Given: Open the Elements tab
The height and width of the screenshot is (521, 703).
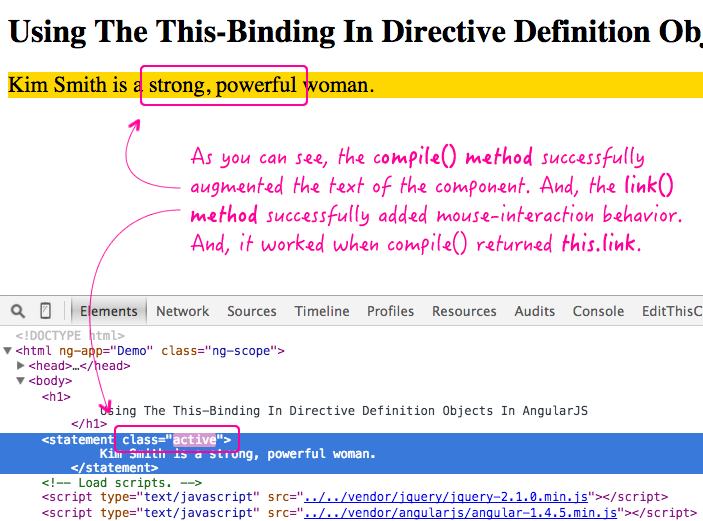Looking at the screenshot, I should 108,311.
